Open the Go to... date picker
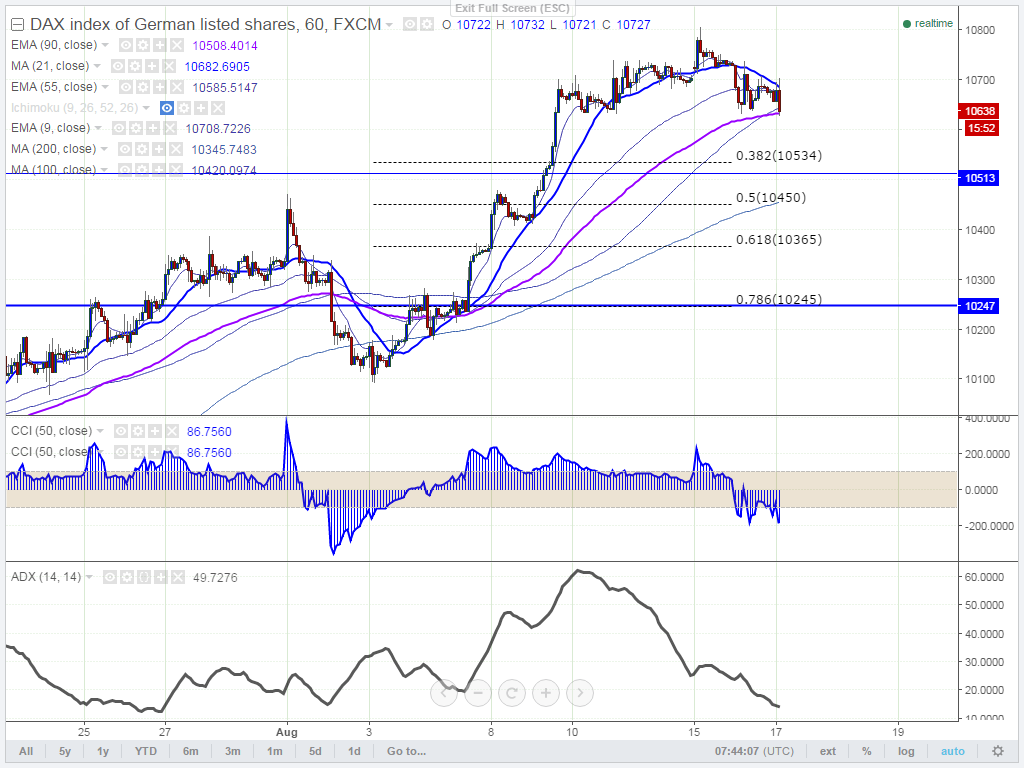 (406, 751)
